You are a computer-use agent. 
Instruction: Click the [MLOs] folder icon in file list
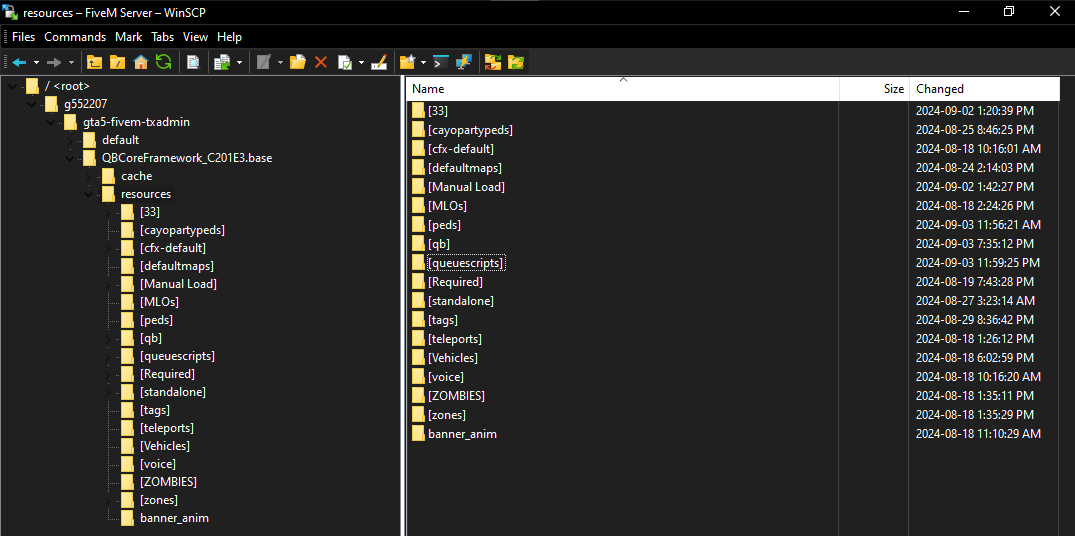click(x=418, y=206)
